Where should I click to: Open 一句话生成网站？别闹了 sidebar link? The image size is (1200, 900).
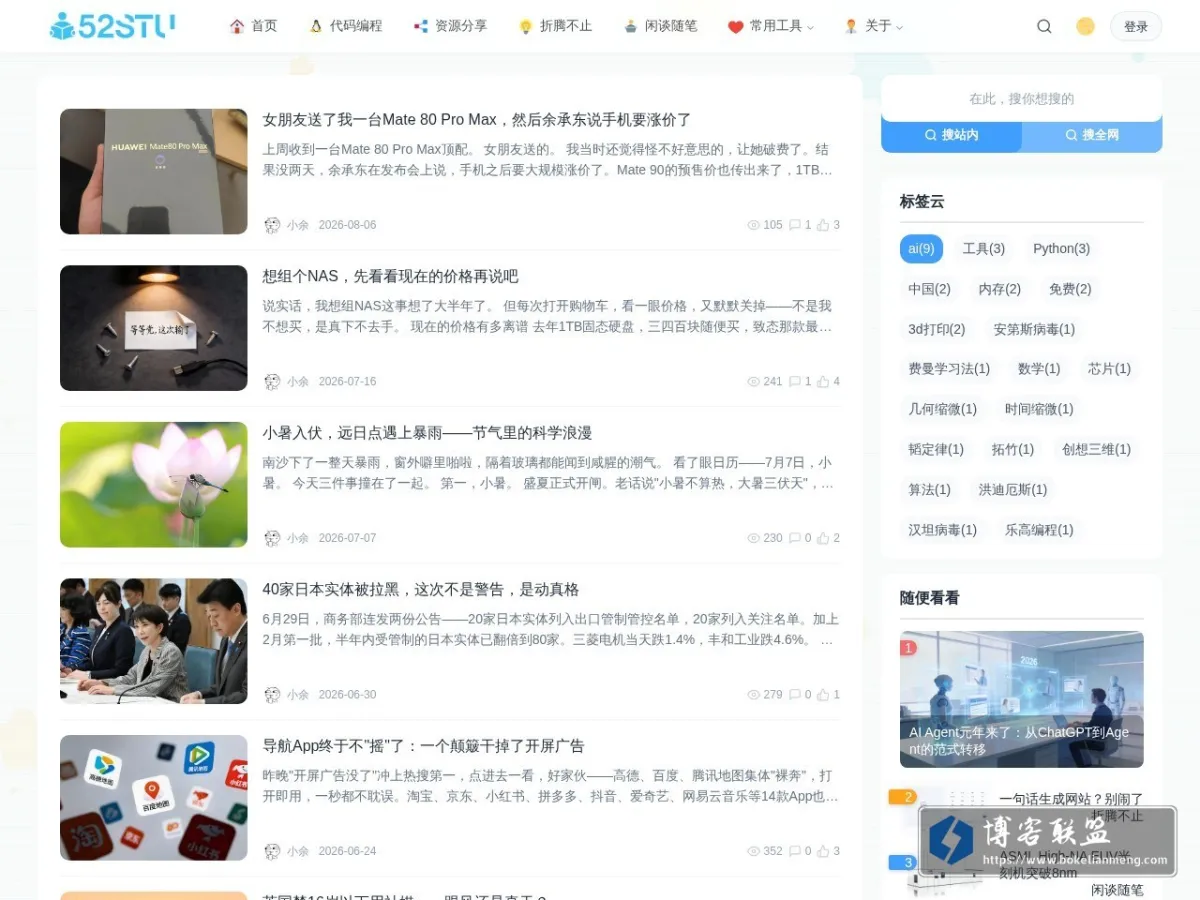point(1071,799)
